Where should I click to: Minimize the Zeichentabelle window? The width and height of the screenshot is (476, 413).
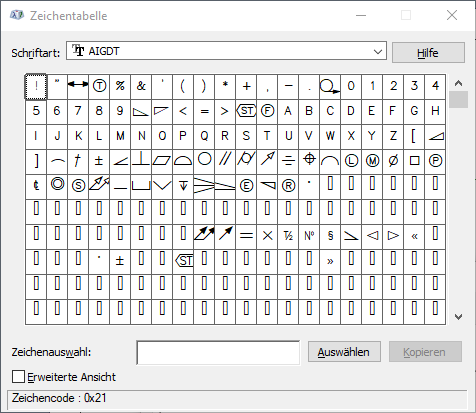[x=361, y=15]
